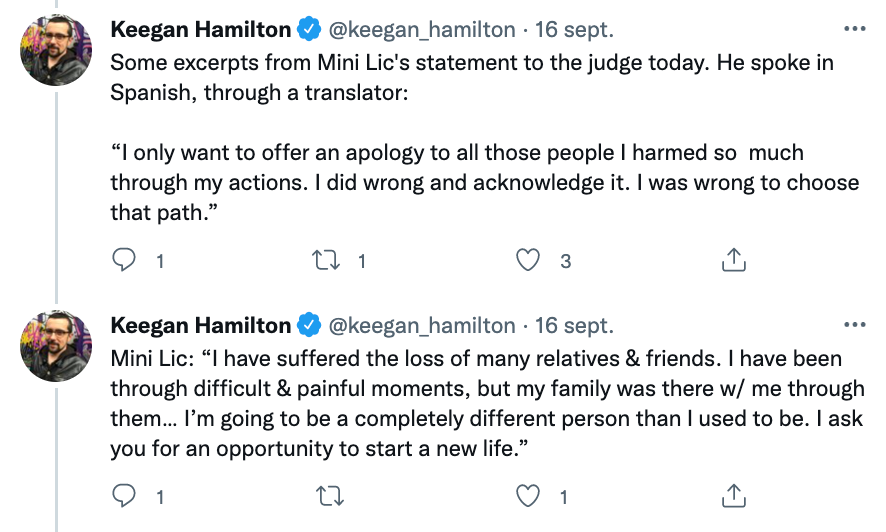
Task: Visit @keegan_hamilton handle in second tweet
Action: [x=422, y=326]
